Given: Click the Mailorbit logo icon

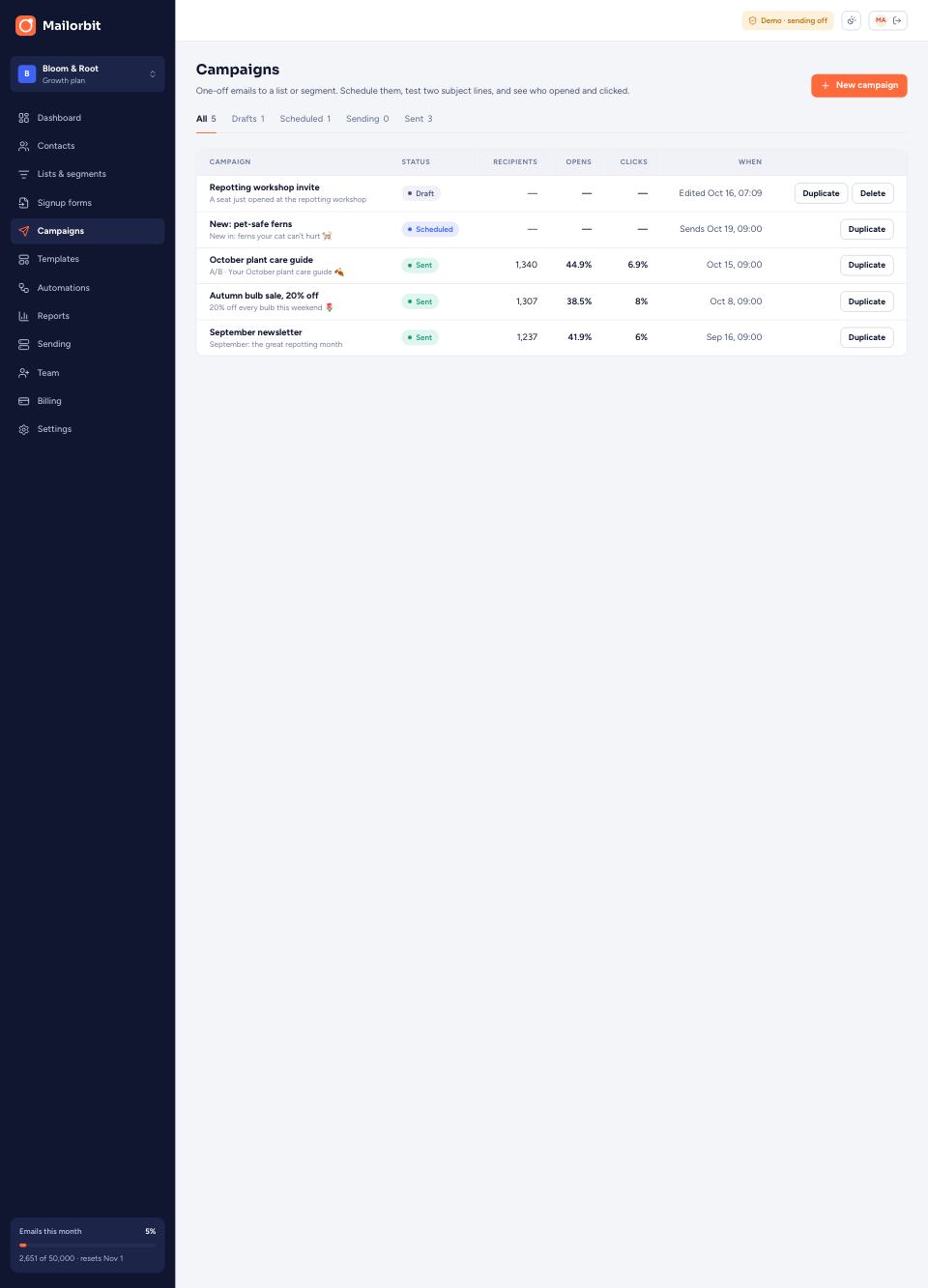Looking at the screenshot, I should [x=25, y=25].
